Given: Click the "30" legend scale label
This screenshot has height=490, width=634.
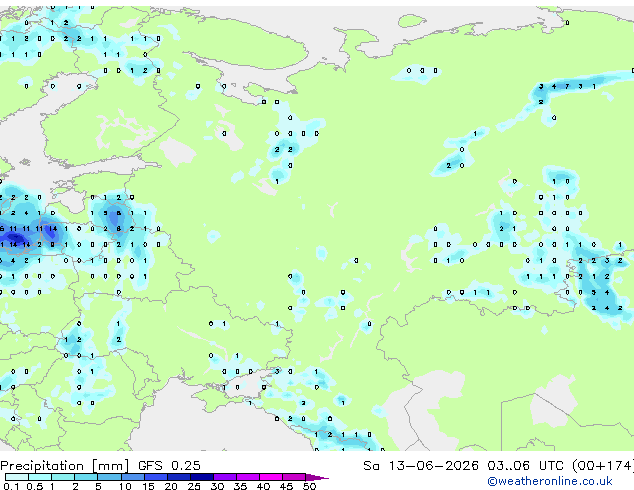Looking at the screenshot, I should 217,486.
